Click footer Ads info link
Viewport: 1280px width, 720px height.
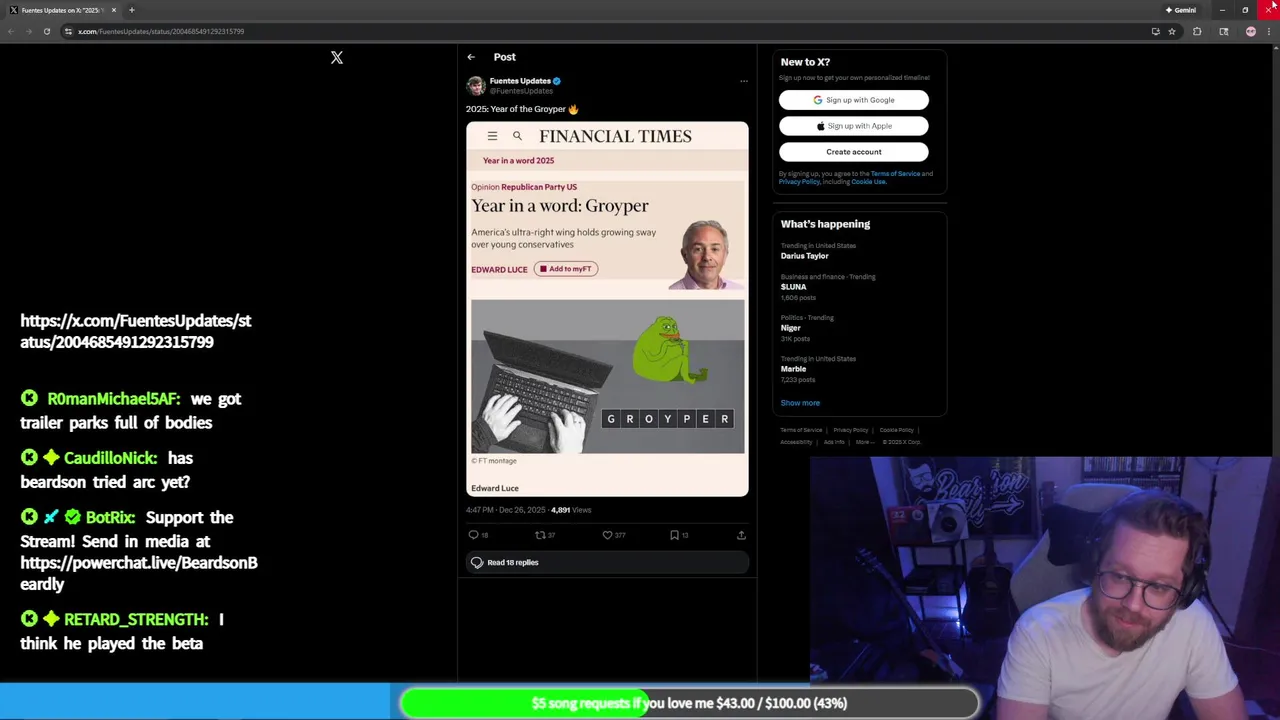[834, 442]
